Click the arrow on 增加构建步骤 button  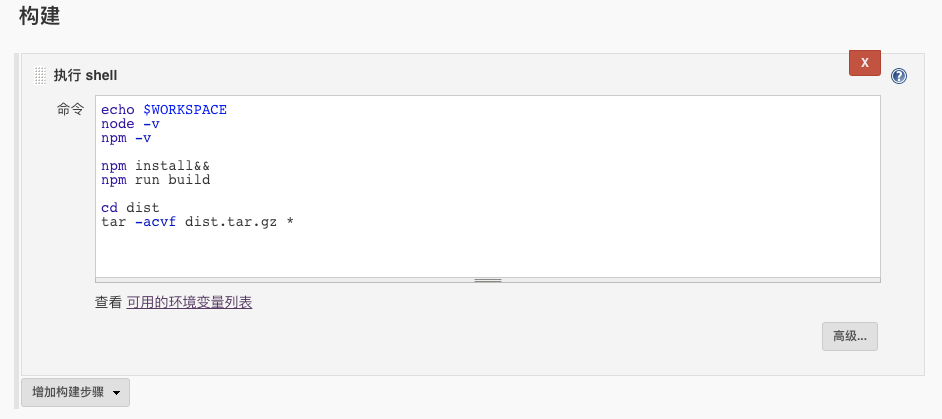pos(117,393)
